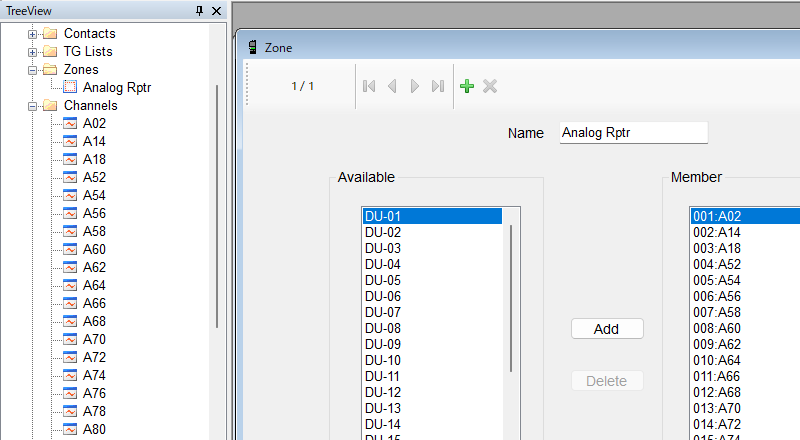Click the pin icon on TreeView panel
This screenshot has width=800, height=440.
200,10
